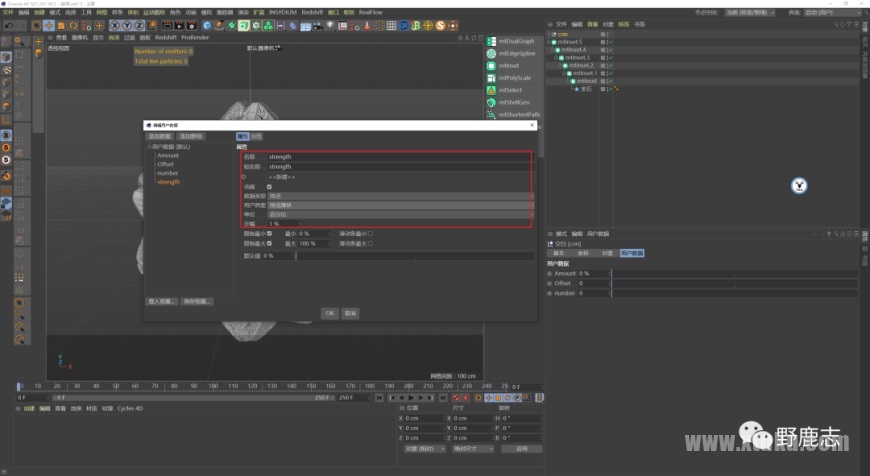Click the mtEdgeSpline plugin icon

pos(492,53)
